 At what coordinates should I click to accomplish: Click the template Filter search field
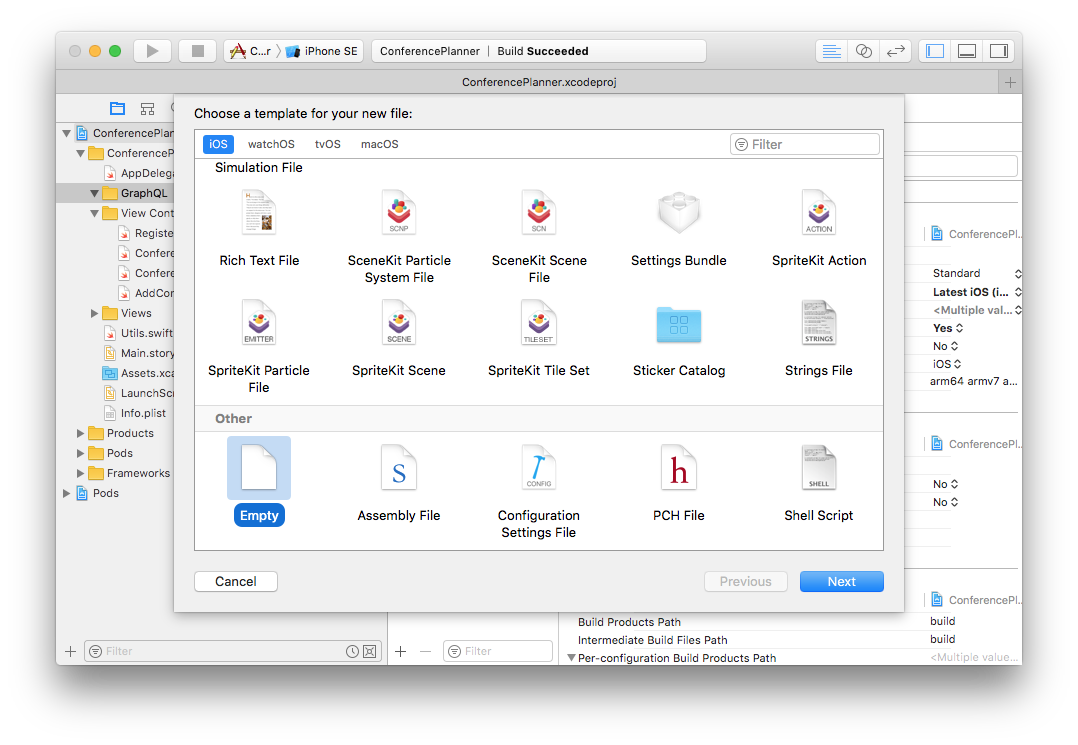coord(804,144)
